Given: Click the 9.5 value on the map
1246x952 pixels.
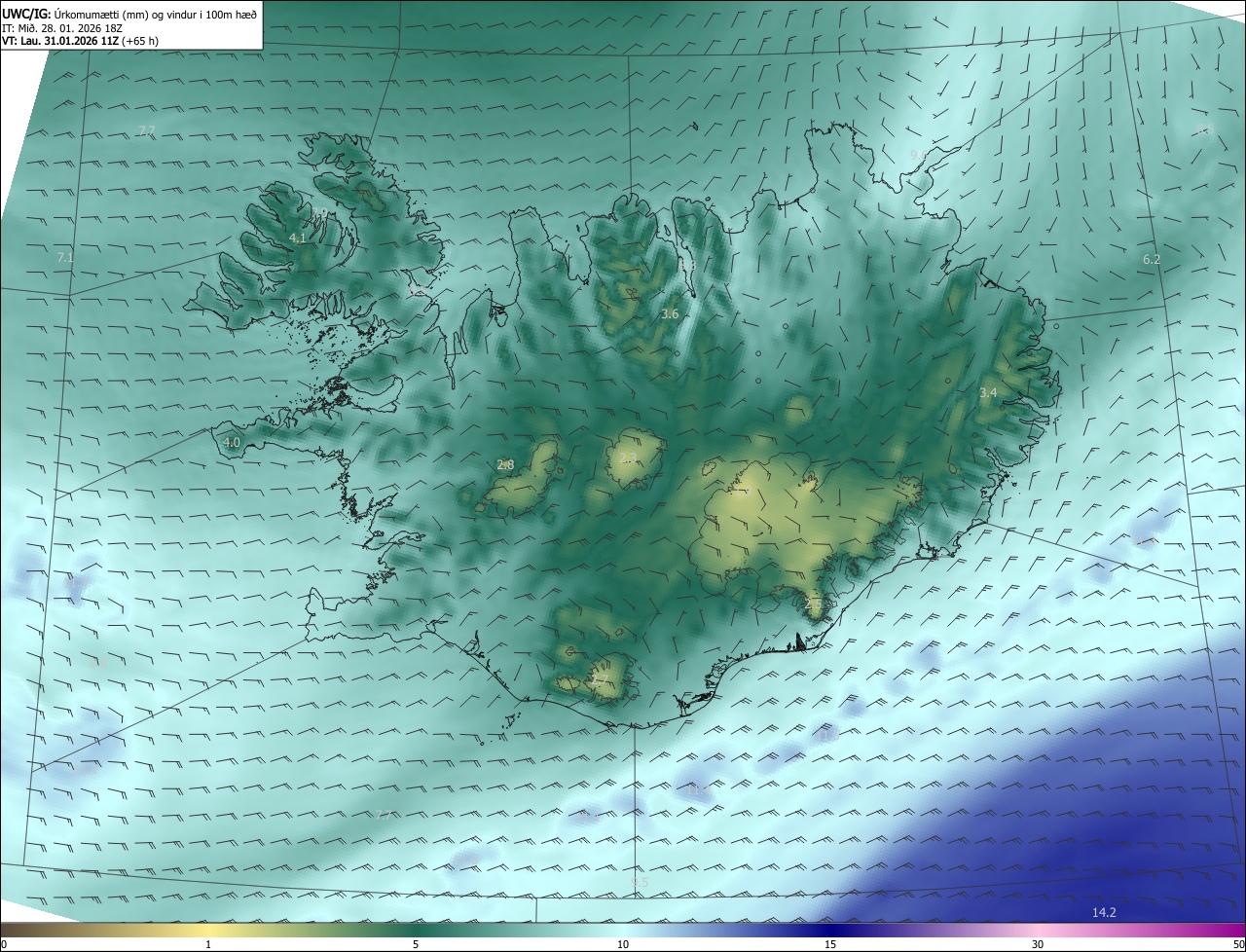Looking at the screenshot, I should click(x=640, y=882).
